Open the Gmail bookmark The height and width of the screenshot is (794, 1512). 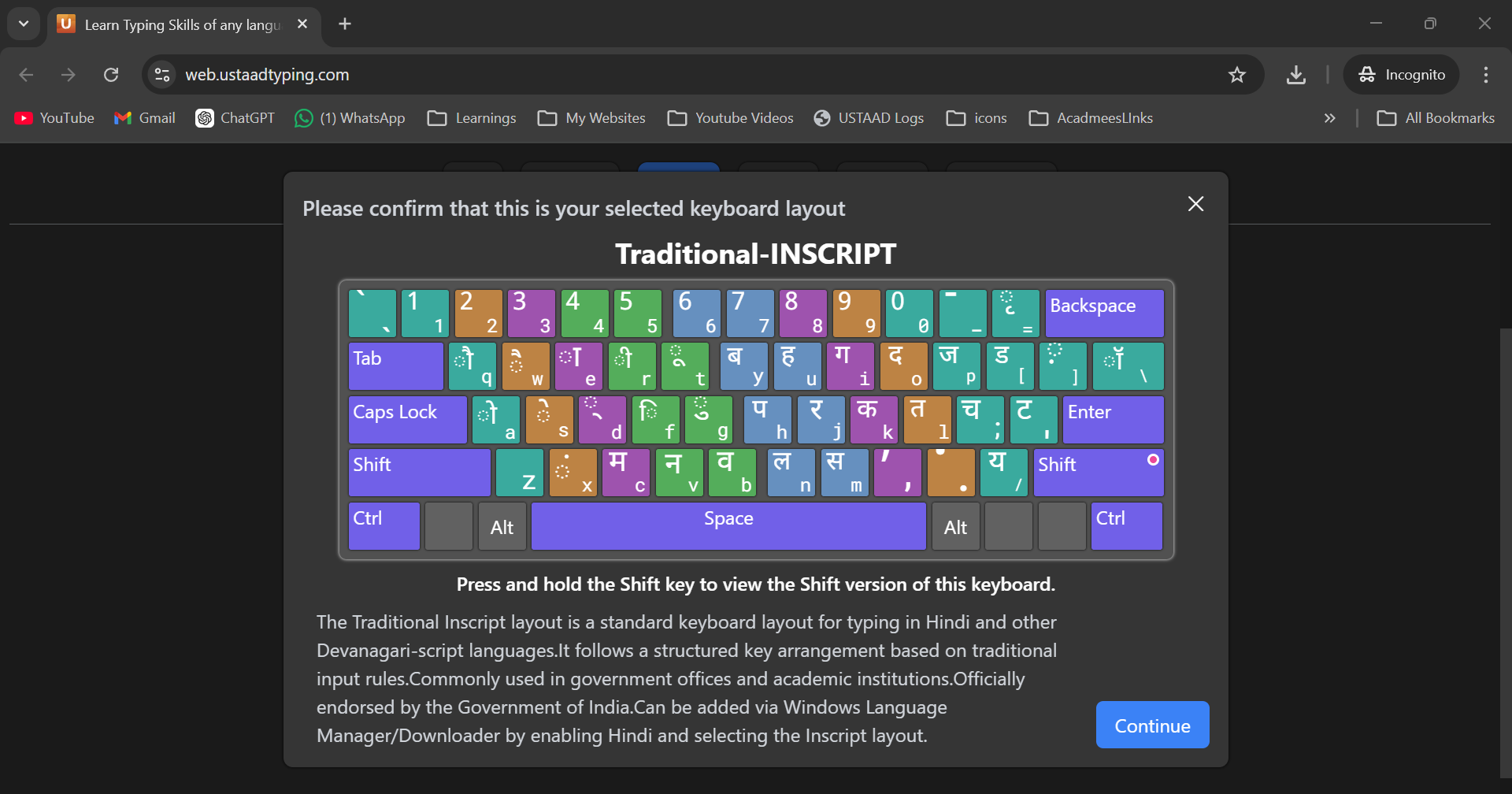coord(145,118)
